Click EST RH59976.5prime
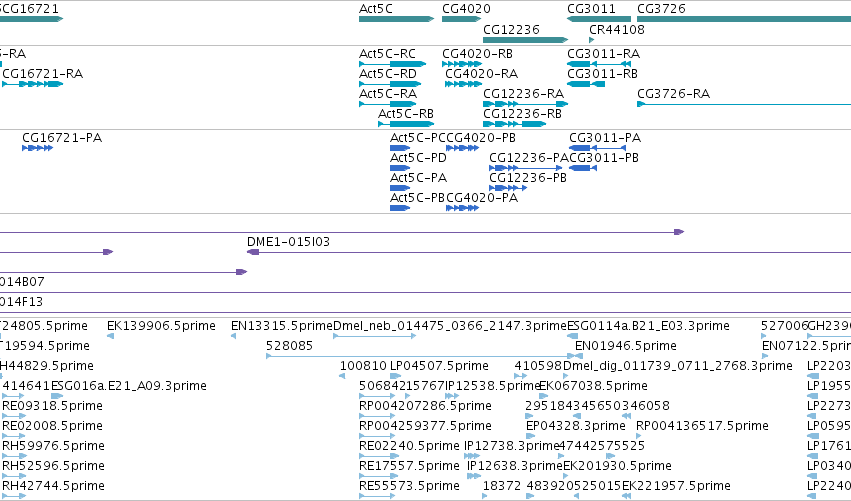The image size is (851, 501). (53, 446)
